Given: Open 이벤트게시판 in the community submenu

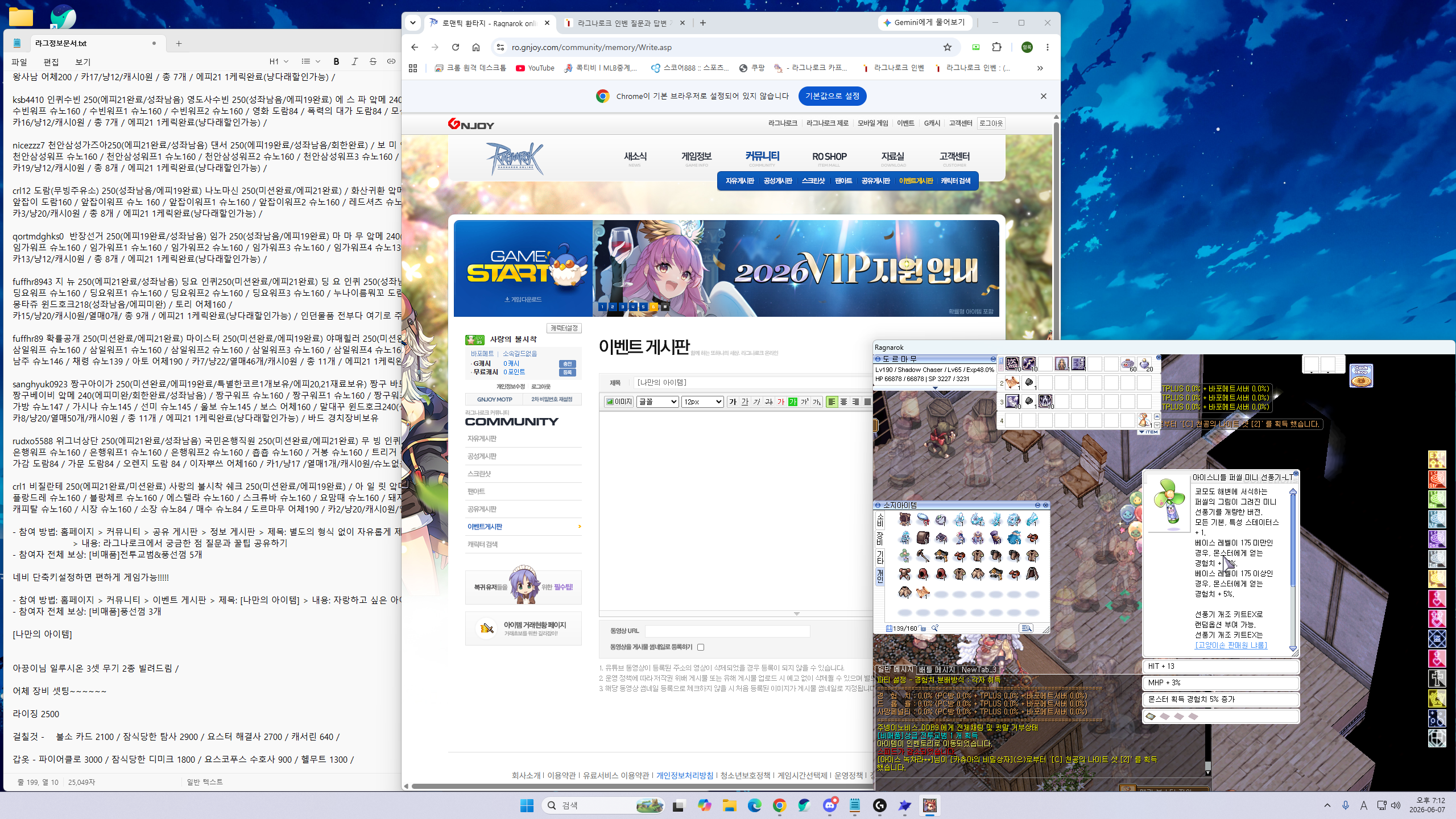Looking at the screenshot, I should (x=916, y=181).
